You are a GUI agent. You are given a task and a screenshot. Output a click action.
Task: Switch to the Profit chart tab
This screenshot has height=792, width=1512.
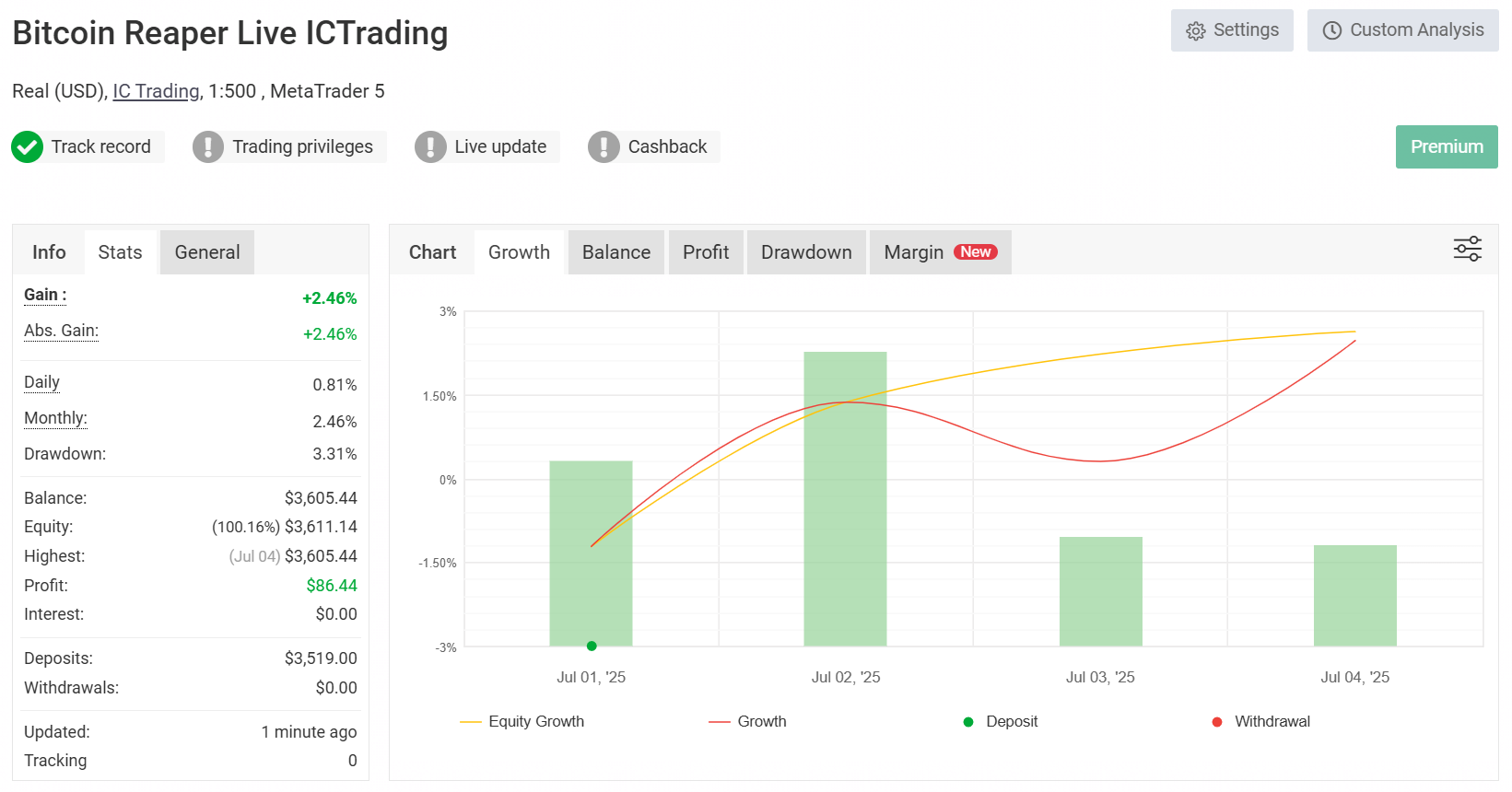(x=706, y=252)
